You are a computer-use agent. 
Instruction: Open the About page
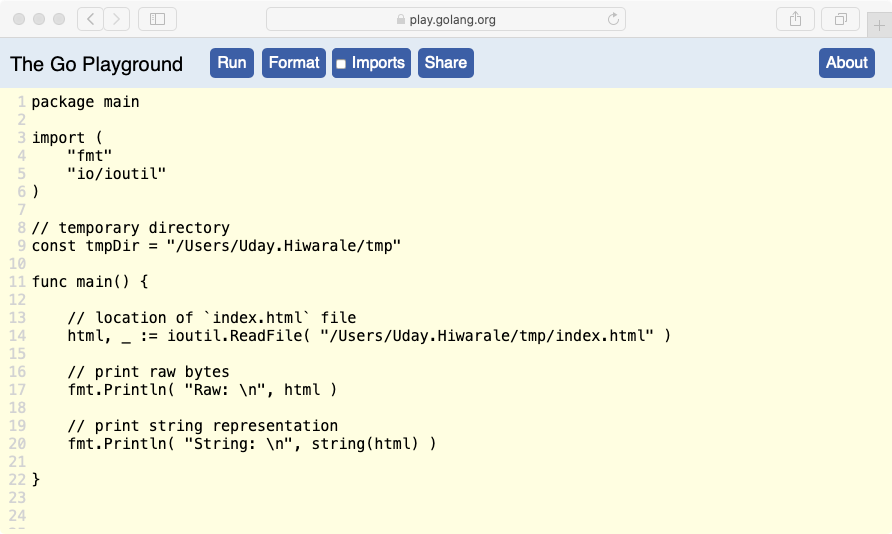[x=846, y=63]
